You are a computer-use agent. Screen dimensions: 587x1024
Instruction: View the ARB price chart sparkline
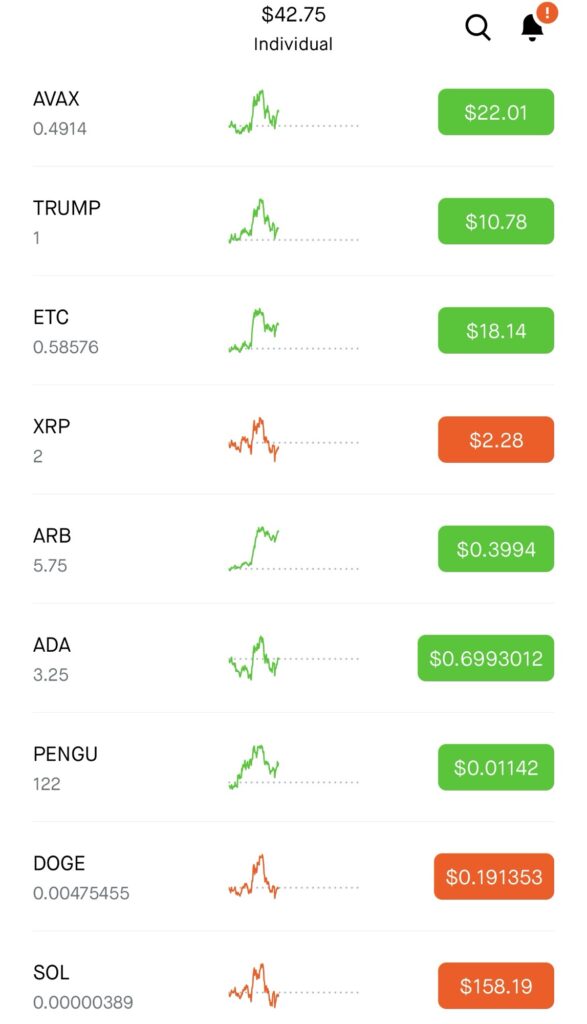click(293, 549)
